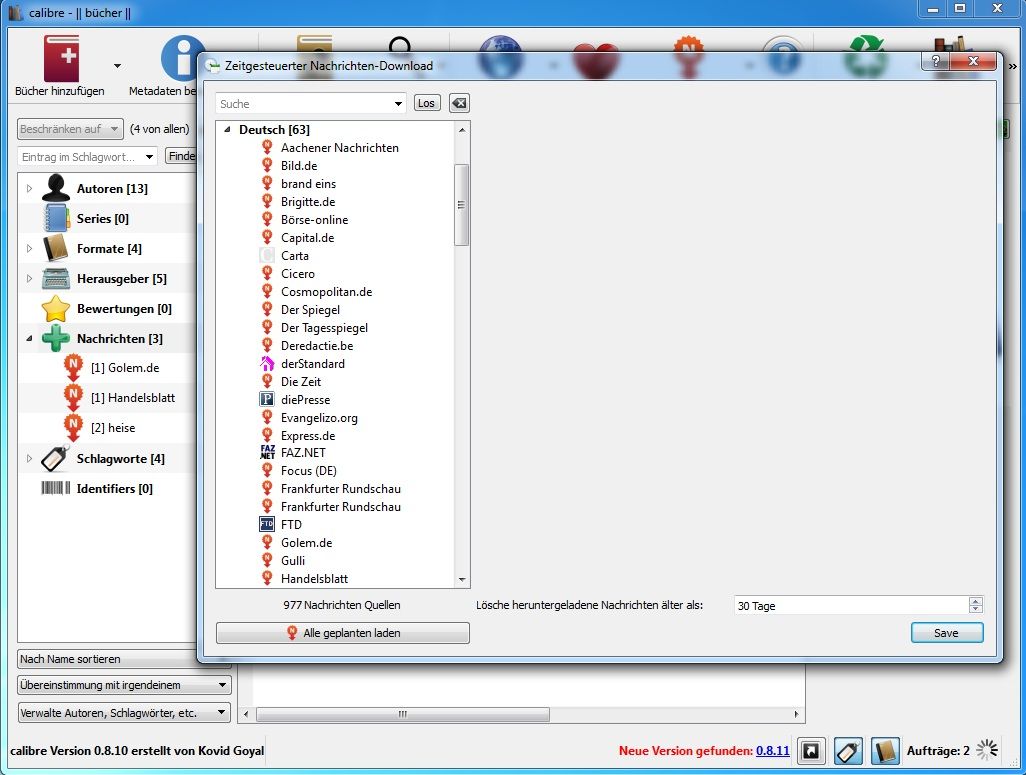Decrease the 30 Tage value by one
This screenshot has width=1026, height=775.
pyautogui.click(x=976, y=610)
